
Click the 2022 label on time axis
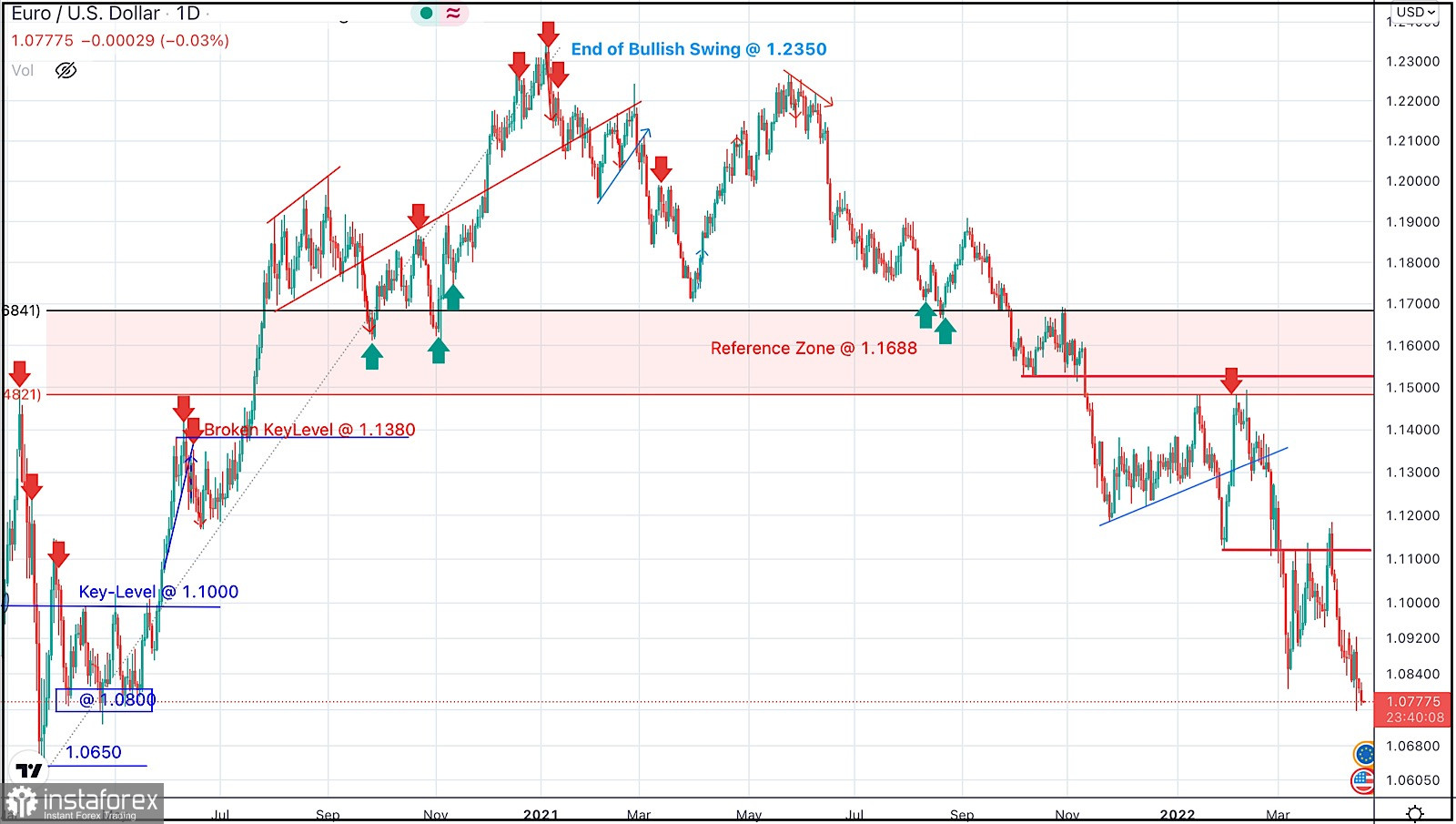click(x=1177, y=814)
